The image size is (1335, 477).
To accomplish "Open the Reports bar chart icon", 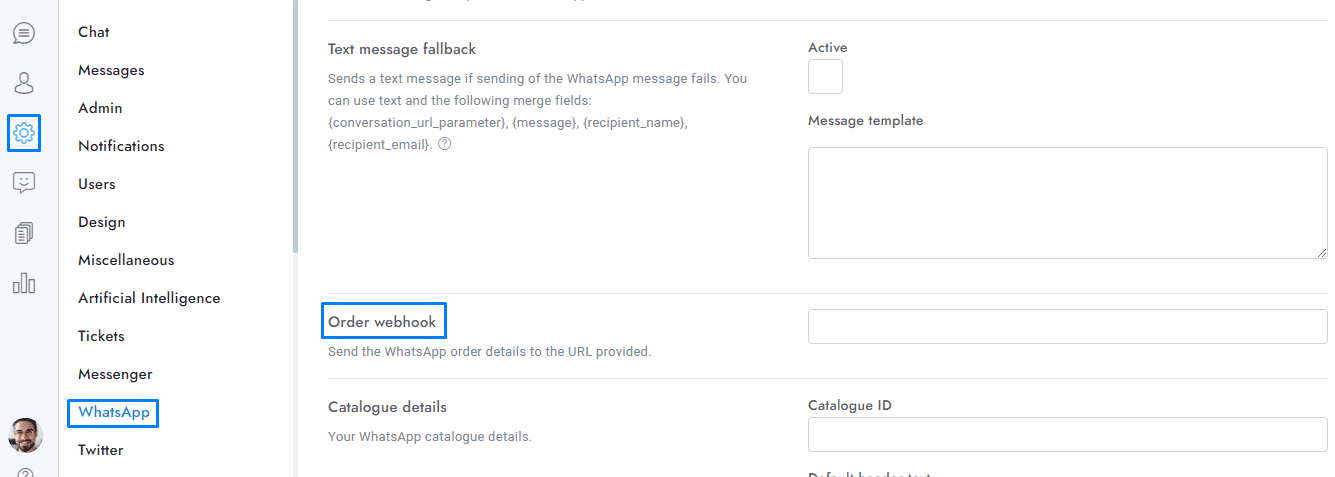I will coord(24,284).
